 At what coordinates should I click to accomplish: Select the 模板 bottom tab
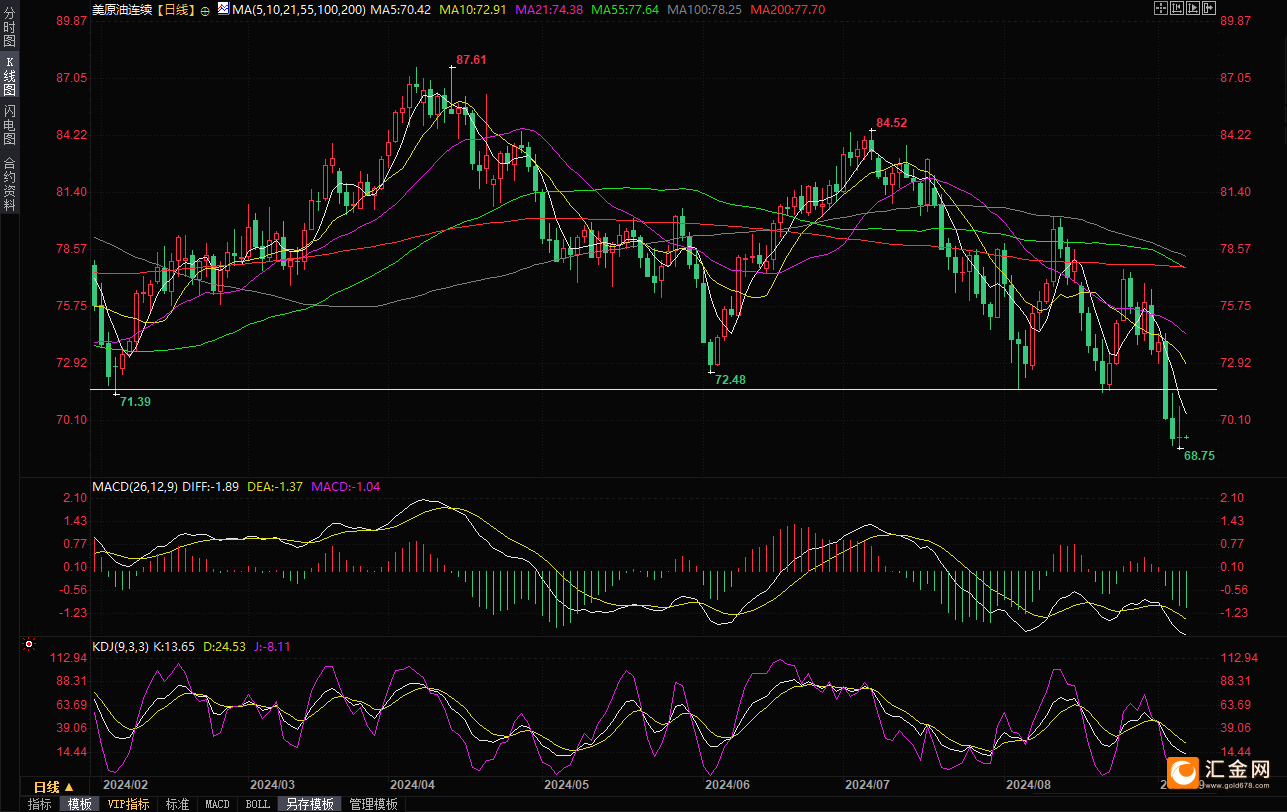coord(79,804)
